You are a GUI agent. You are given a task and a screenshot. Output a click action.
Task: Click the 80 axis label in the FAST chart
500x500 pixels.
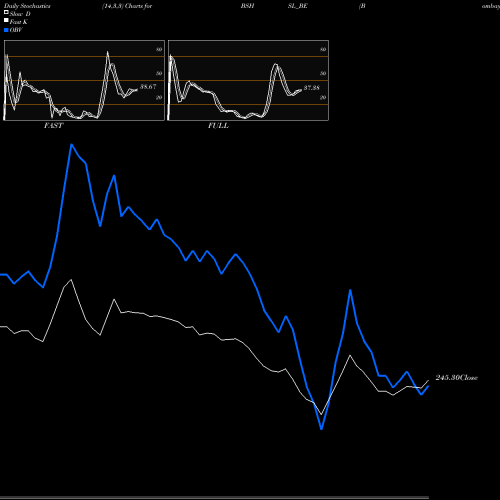coord(159,49)
